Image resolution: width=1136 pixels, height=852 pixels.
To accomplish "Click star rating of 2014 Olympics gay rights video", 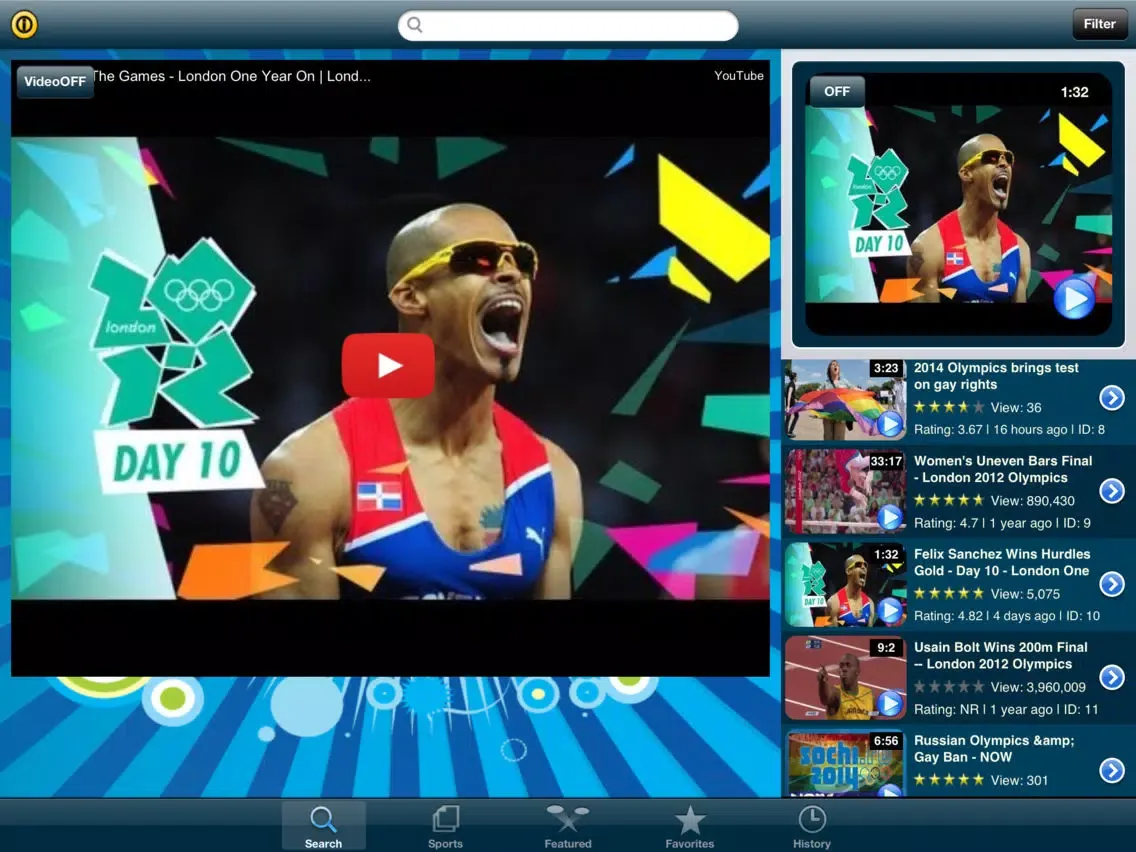I will tap(949, 407).
